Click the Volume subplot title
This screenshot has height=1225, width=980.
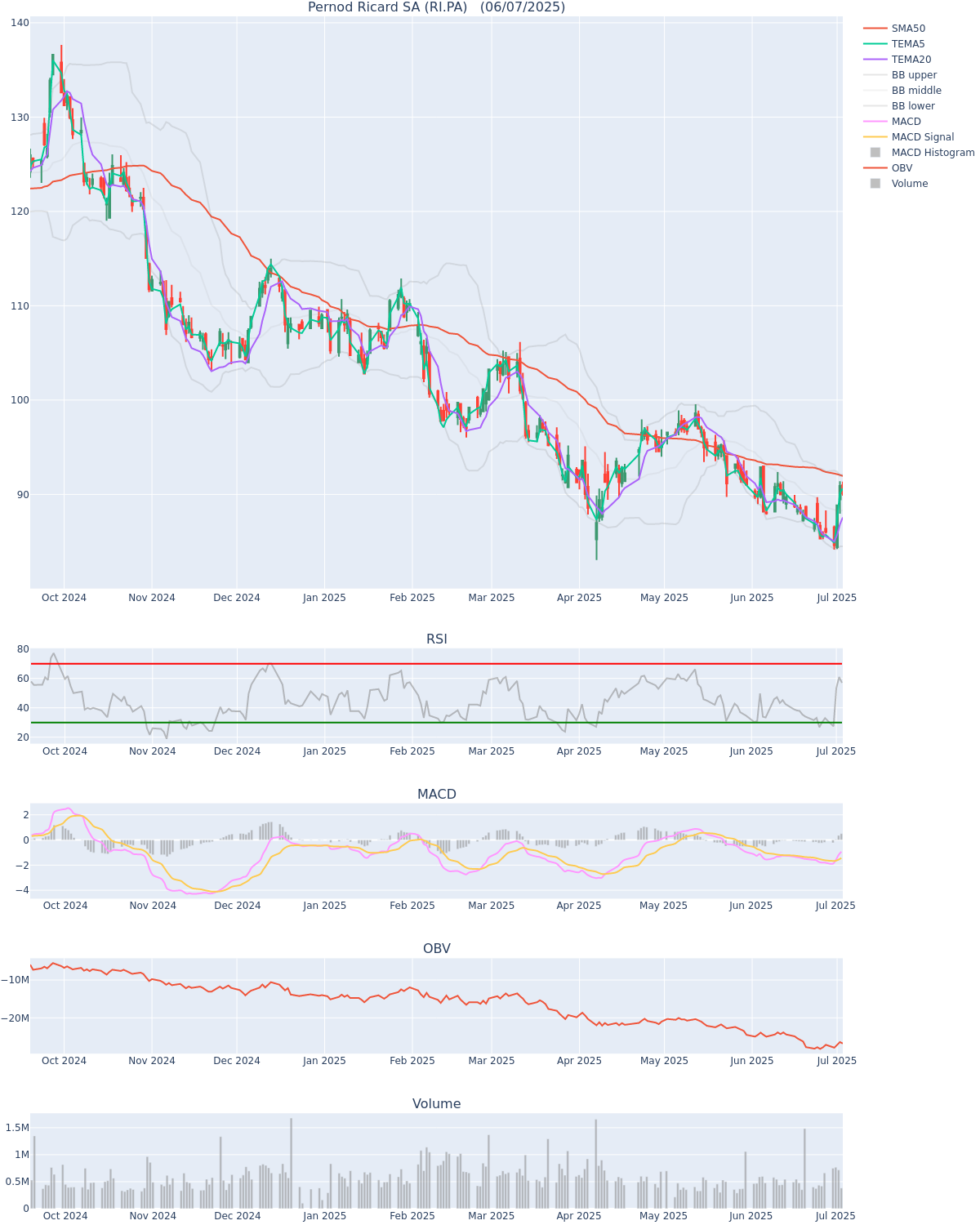tap(436, 1104)
